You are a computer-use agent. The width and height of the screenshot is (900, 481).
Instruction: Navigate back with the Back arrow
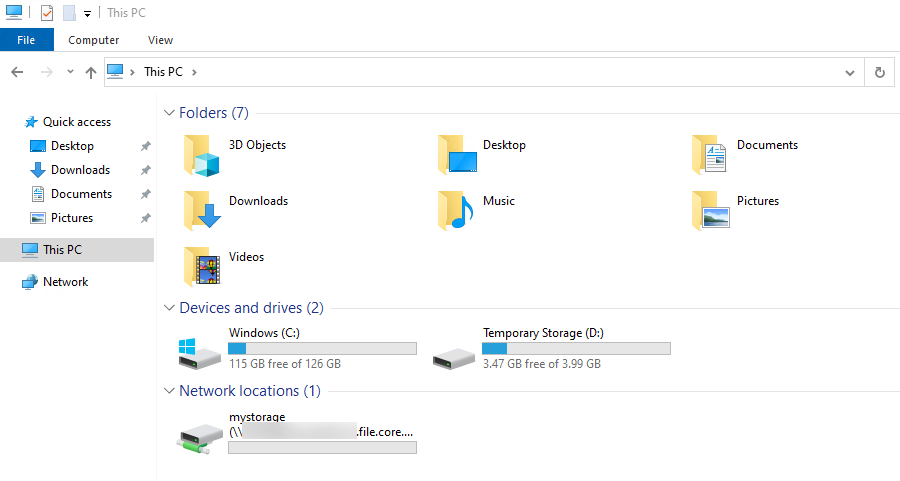point(17,72)
